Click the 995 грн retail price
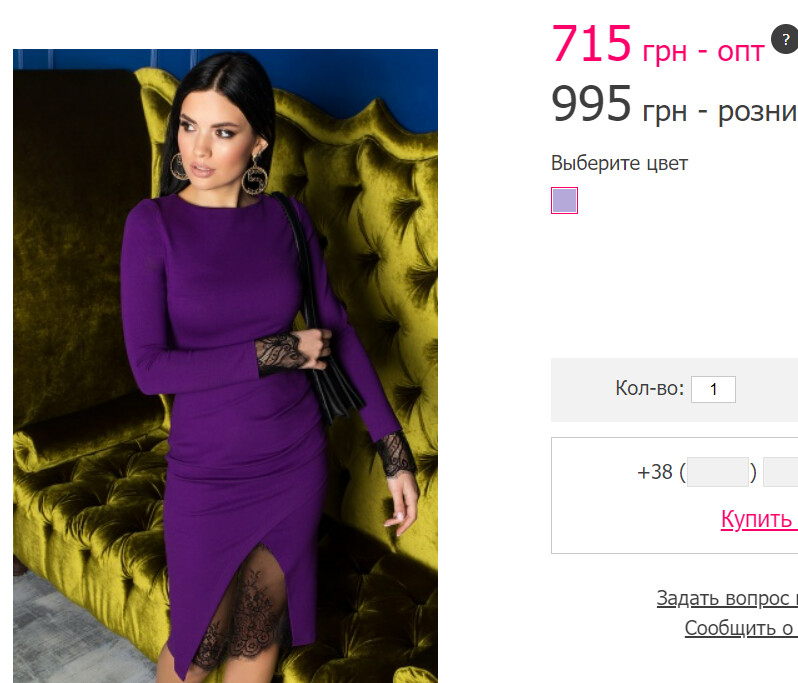This screenshot has height=683, width=798. click(x=674, y=104)
